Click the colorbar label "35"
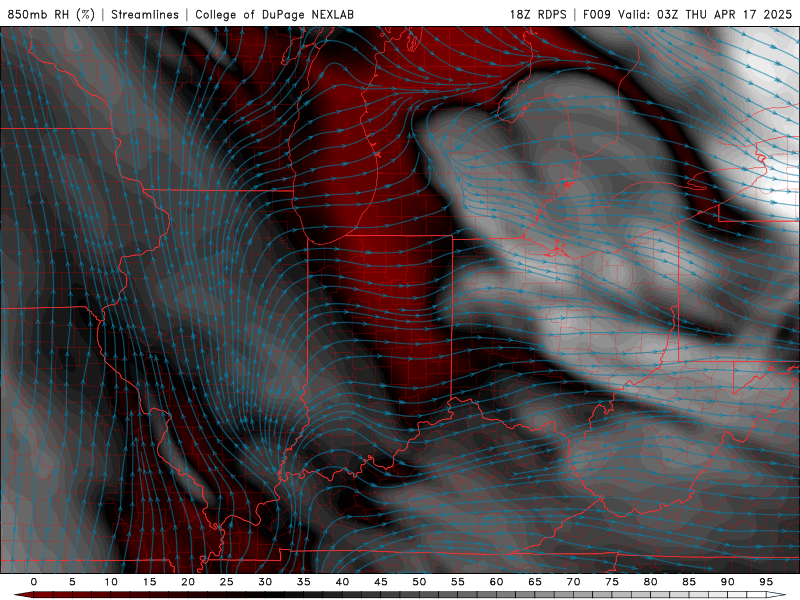 [304, 582]
